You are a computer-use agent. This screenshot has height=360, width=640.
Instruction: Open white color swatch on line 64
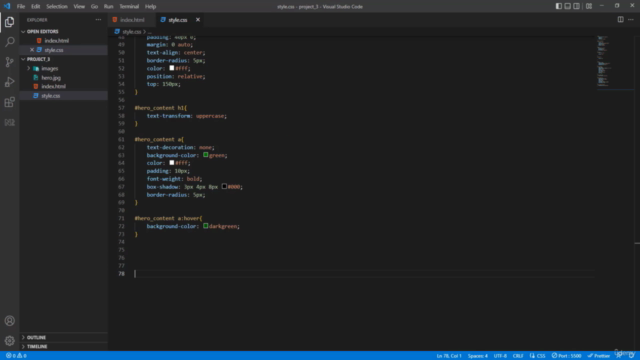(x=172, y=163)
